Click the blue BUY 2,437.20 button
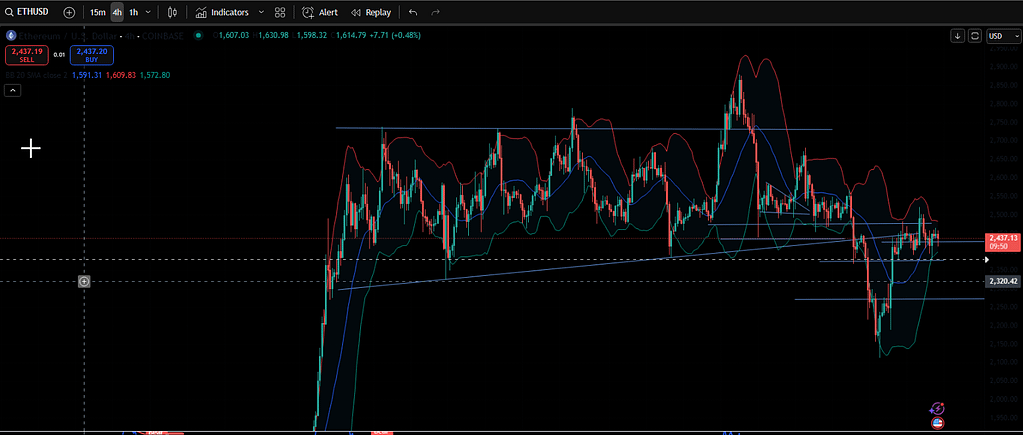The image size is (1023, 435). [93, 55]
